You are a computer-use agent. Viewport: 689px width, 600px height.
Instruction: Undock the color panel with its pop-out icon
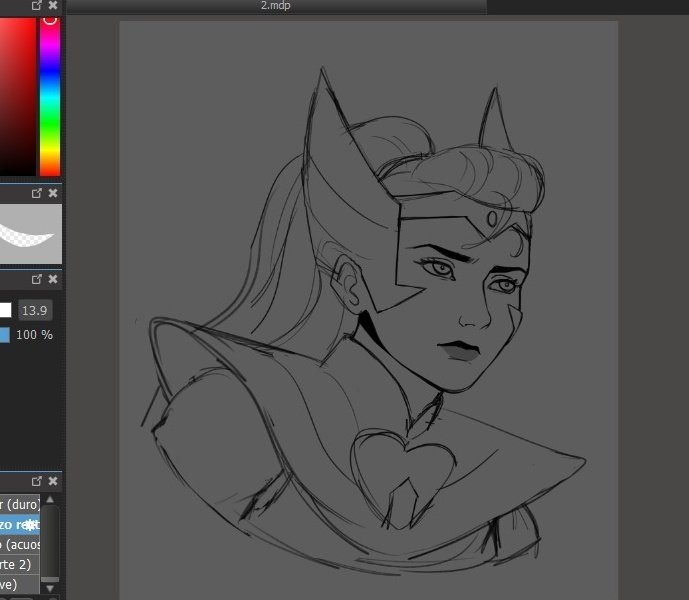point(37,5)
